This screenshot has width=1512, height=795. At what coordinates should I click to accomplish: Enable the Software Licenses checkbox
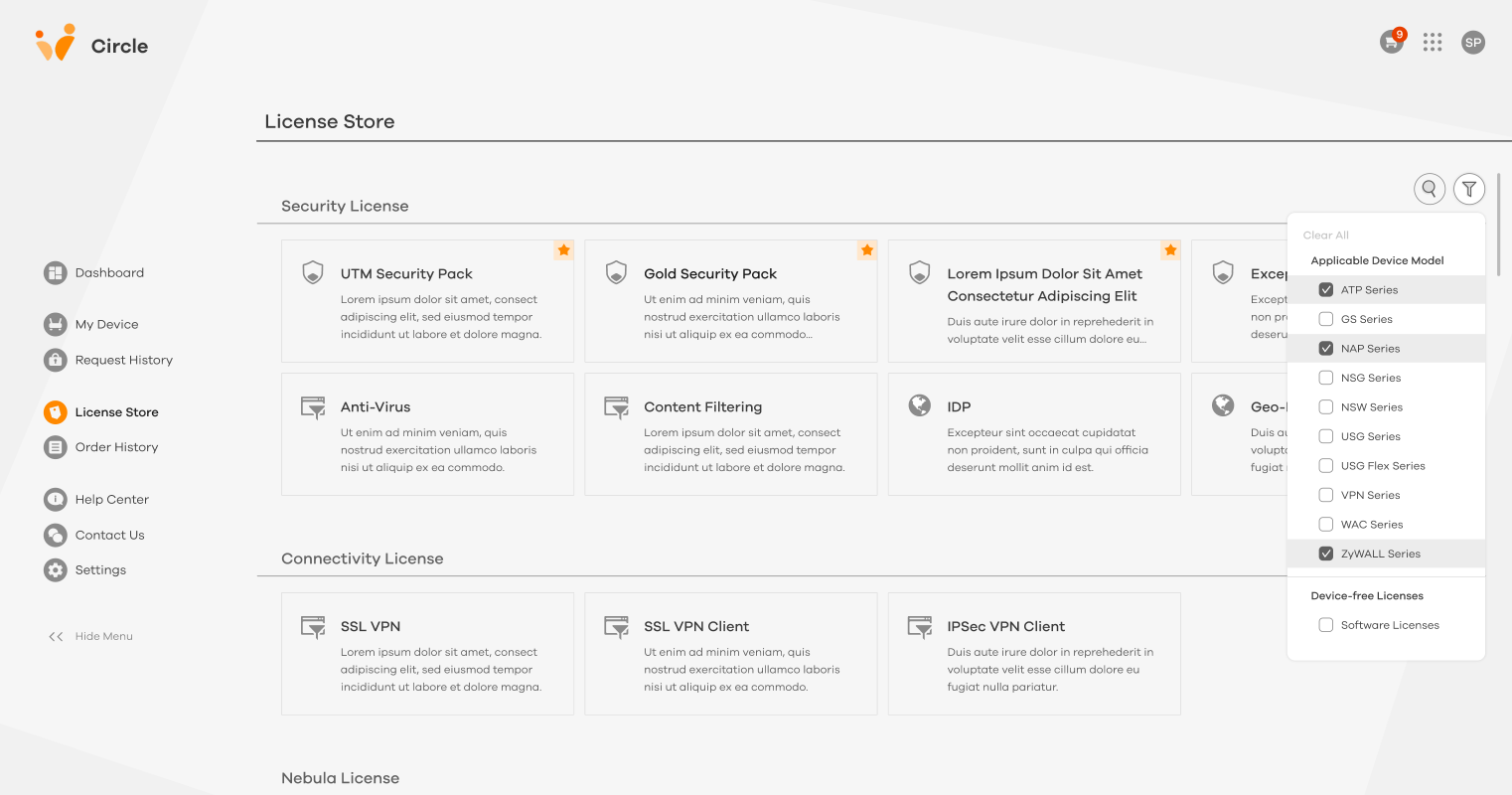(1325, 625)
